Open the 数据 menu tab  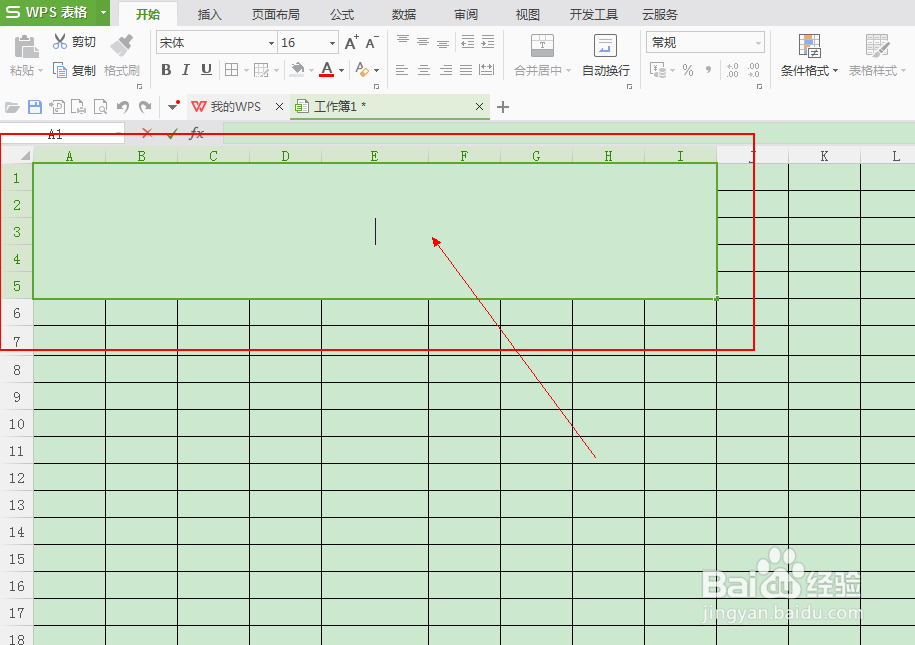[x=403, y=14]
